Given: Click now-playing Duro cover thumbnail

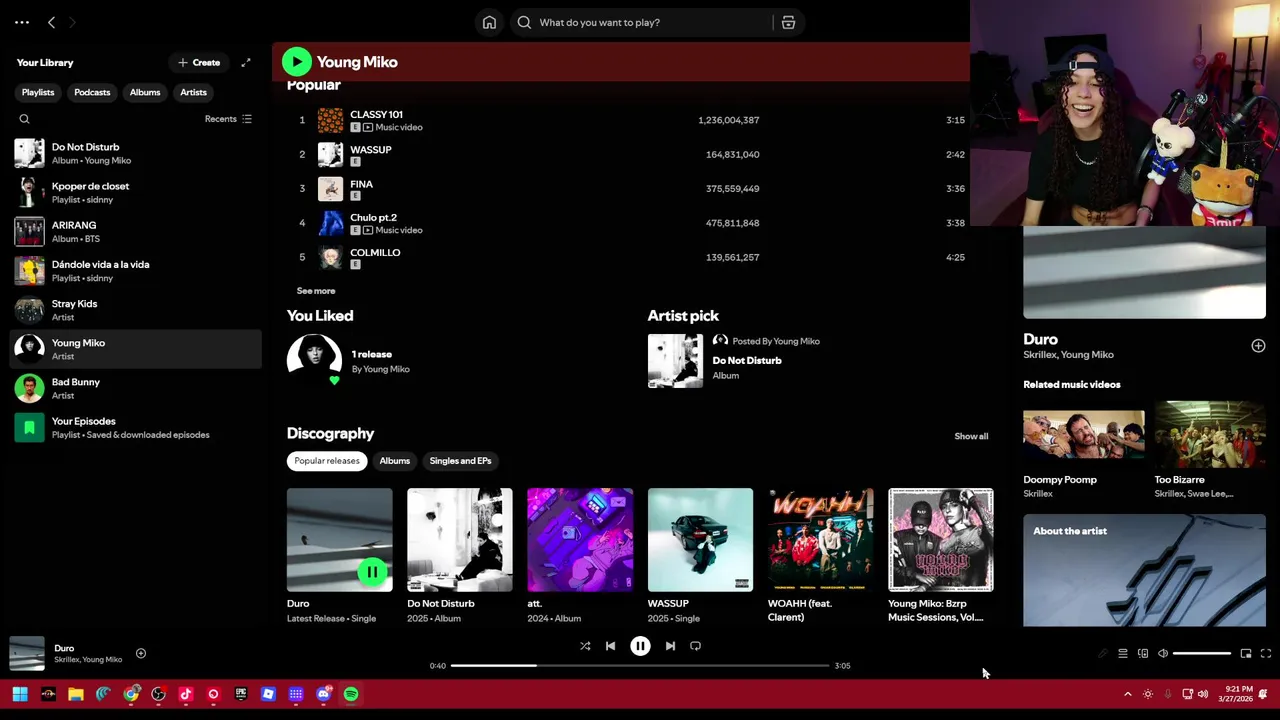Looking at the screenshot, I should (27, 653).
